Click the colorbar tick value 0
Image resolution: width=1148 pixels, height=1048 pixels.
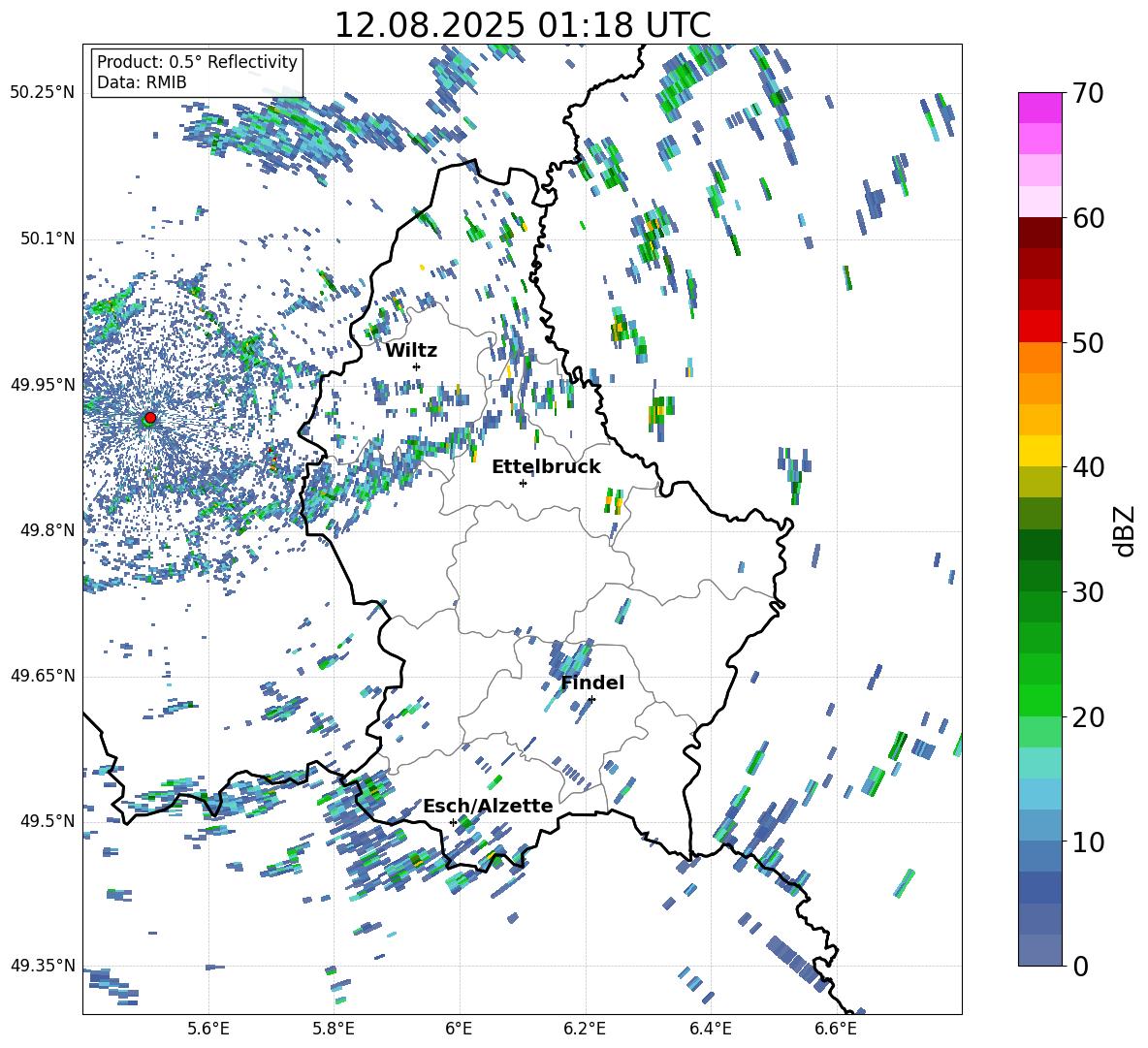tap(1080, 966)
